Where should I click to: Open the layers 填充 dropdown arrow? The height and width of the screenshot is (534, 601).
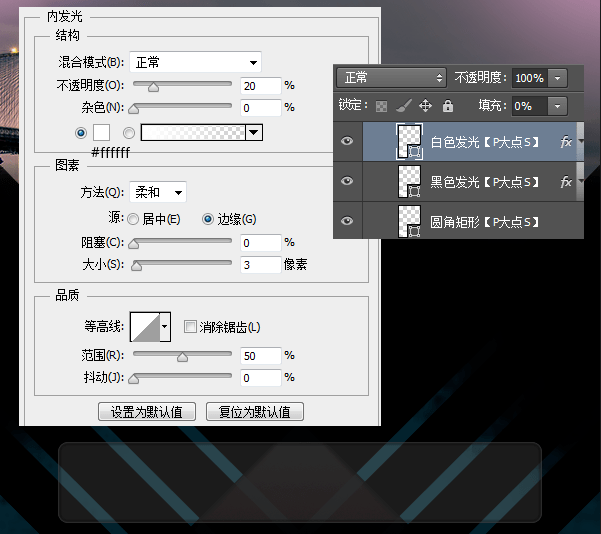(x=557, y=106)
